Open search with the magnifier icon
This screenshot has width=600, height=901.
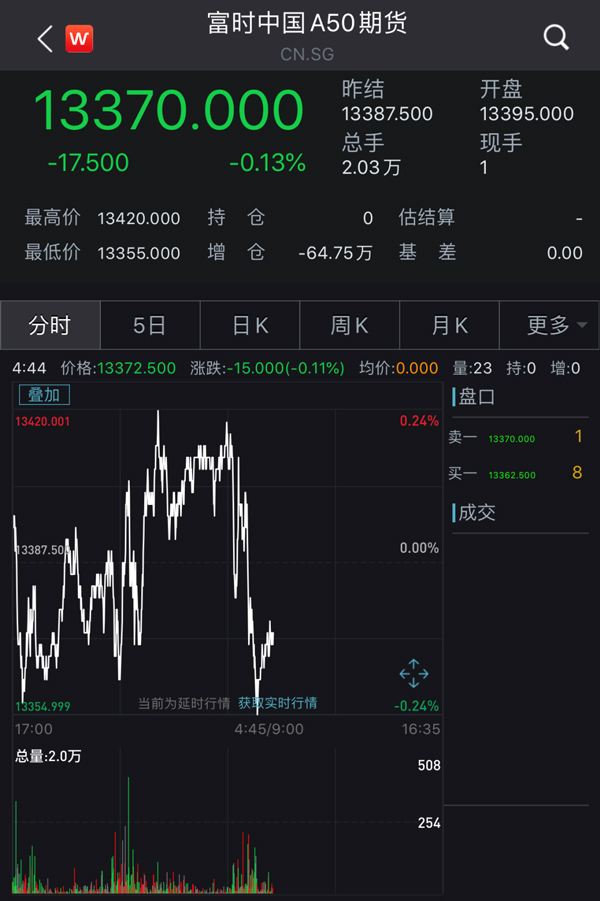[x=556, y=38]
